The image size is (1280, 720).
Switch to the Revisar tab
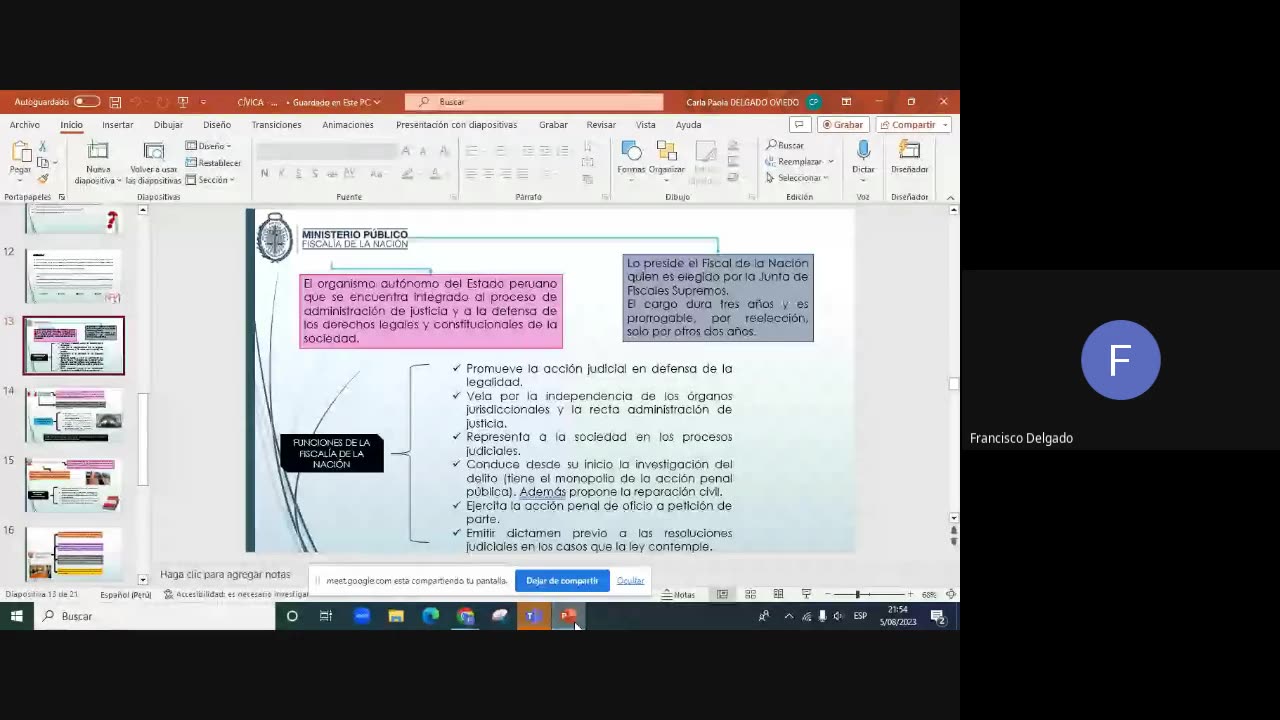(x=601, y=125)
